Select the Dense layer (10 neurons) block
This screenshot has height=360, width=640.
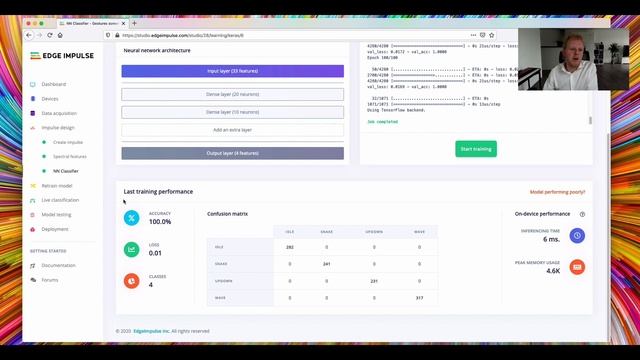pos(233,112)
